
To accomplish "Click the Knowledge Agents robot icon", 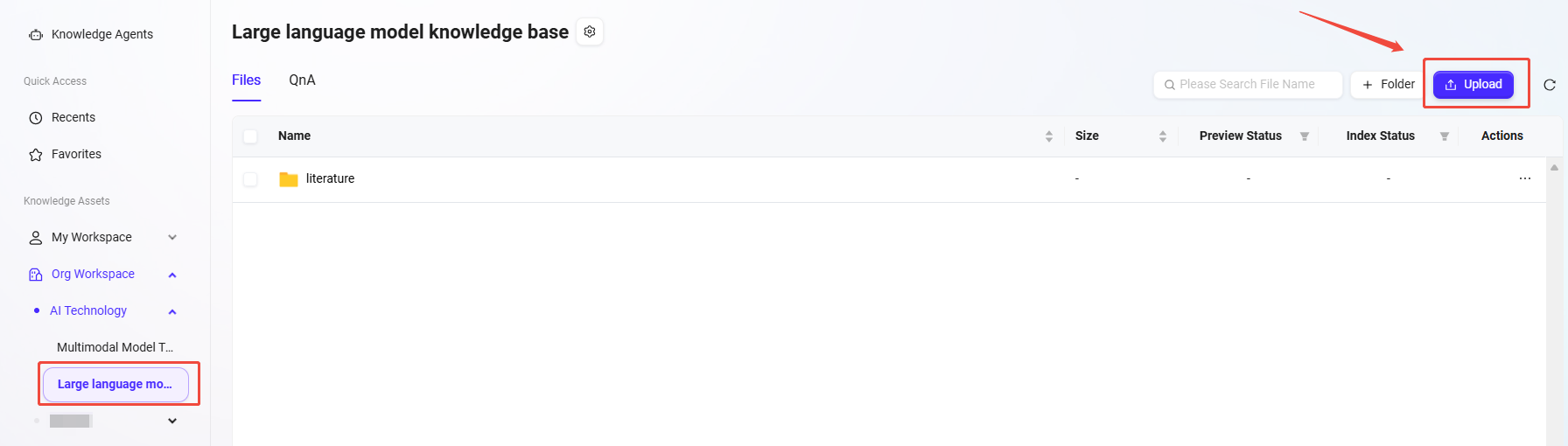I will coord(36,35).
